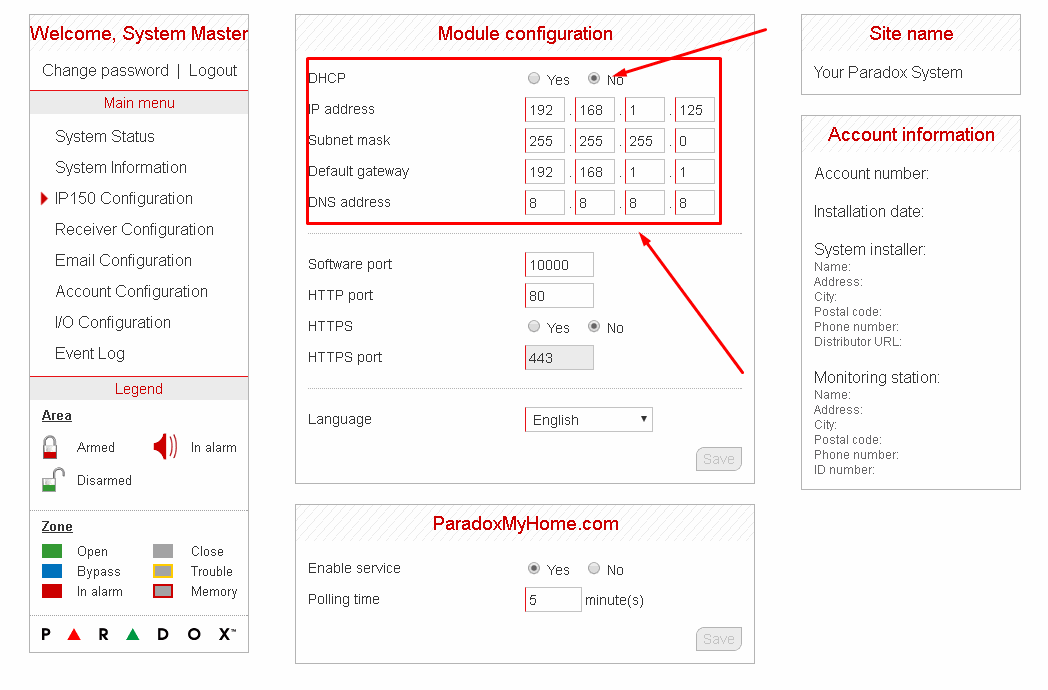
Task: Click the Change password link
Action: point(105,70)
